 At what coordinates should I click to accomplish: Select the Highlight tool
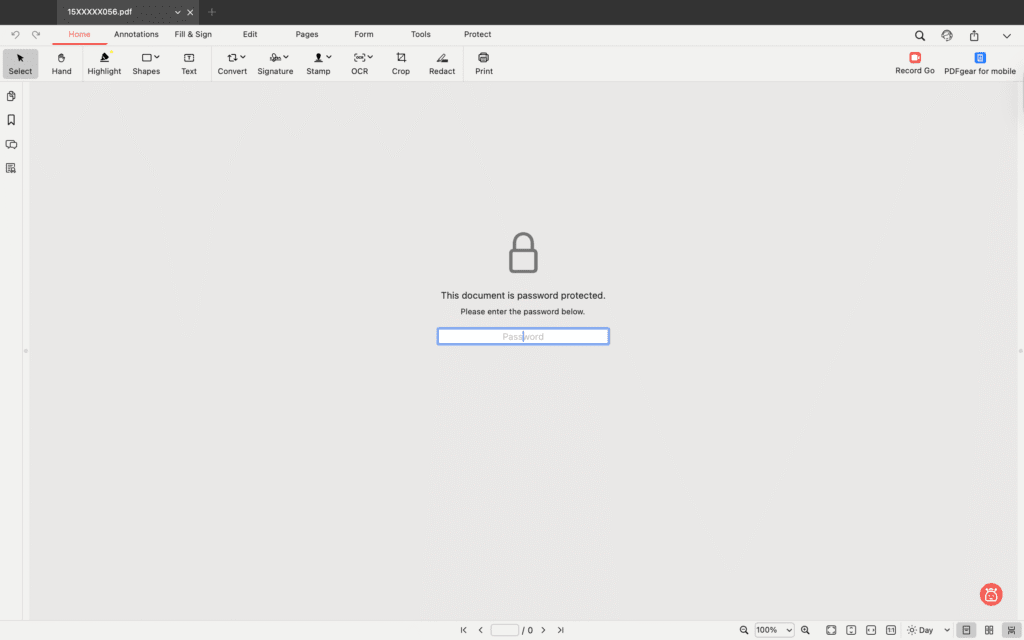[x=104, y=62]
